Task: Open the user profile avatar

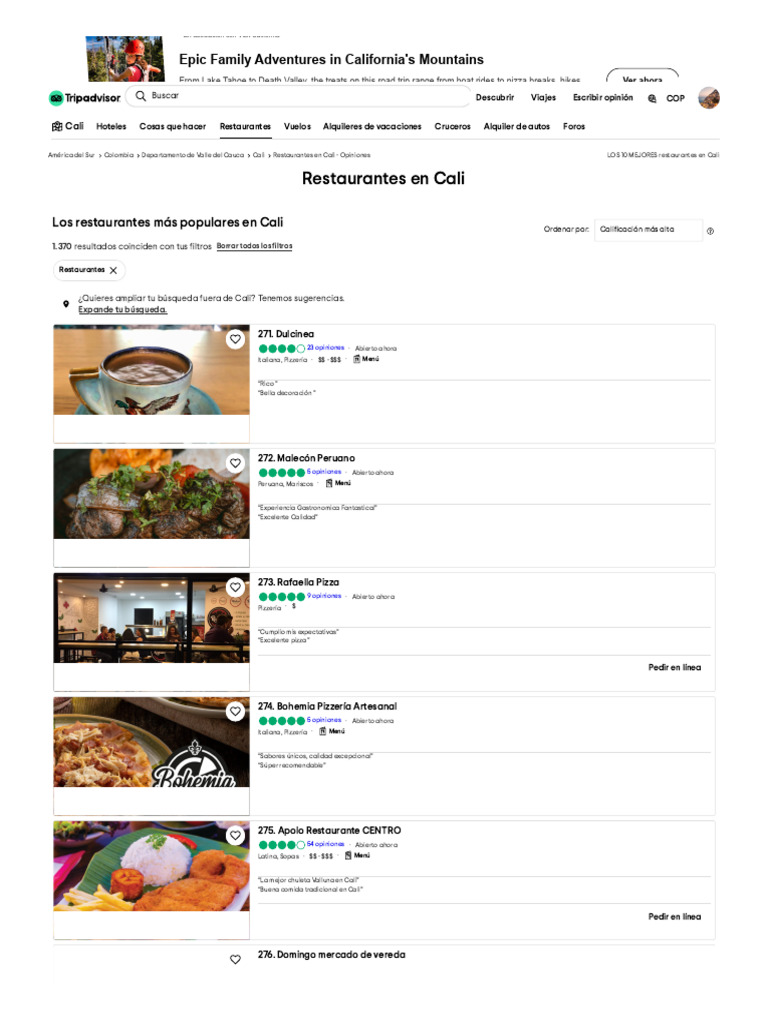Action: pyautogui.click(x=709, y=98)
